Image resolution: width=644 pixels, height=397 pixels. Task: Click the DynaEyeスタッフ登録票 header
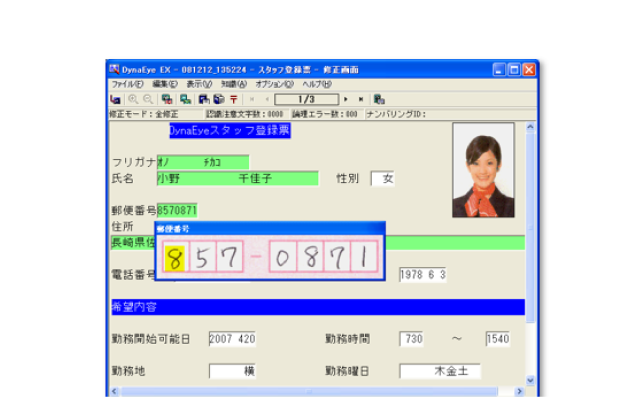tap(230, 131)
